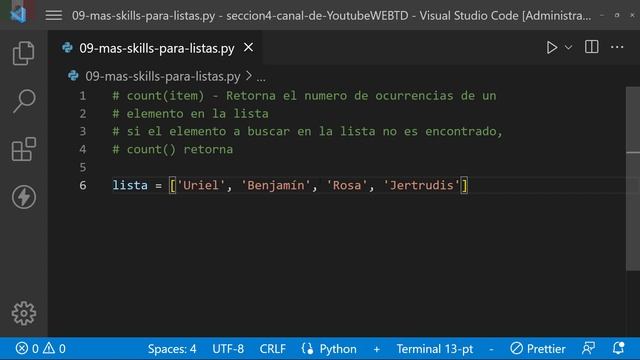Click the braces icon beside Python
This screenshot has height=360, width=640.
pos(307,349)
